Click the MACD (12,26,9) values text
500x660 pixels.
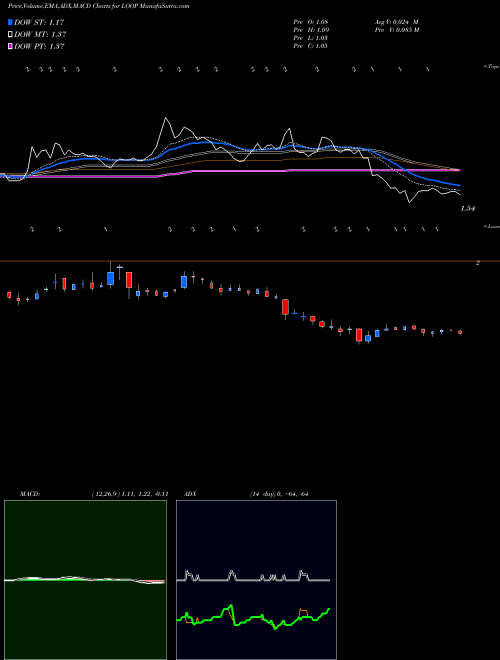pyautogui.click(x=130, y=494)
